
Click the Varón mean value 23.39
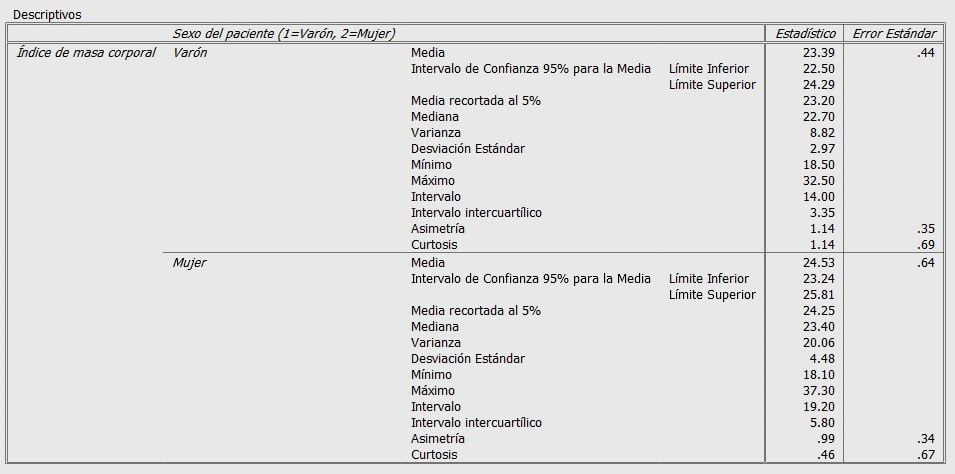(818, 52)
